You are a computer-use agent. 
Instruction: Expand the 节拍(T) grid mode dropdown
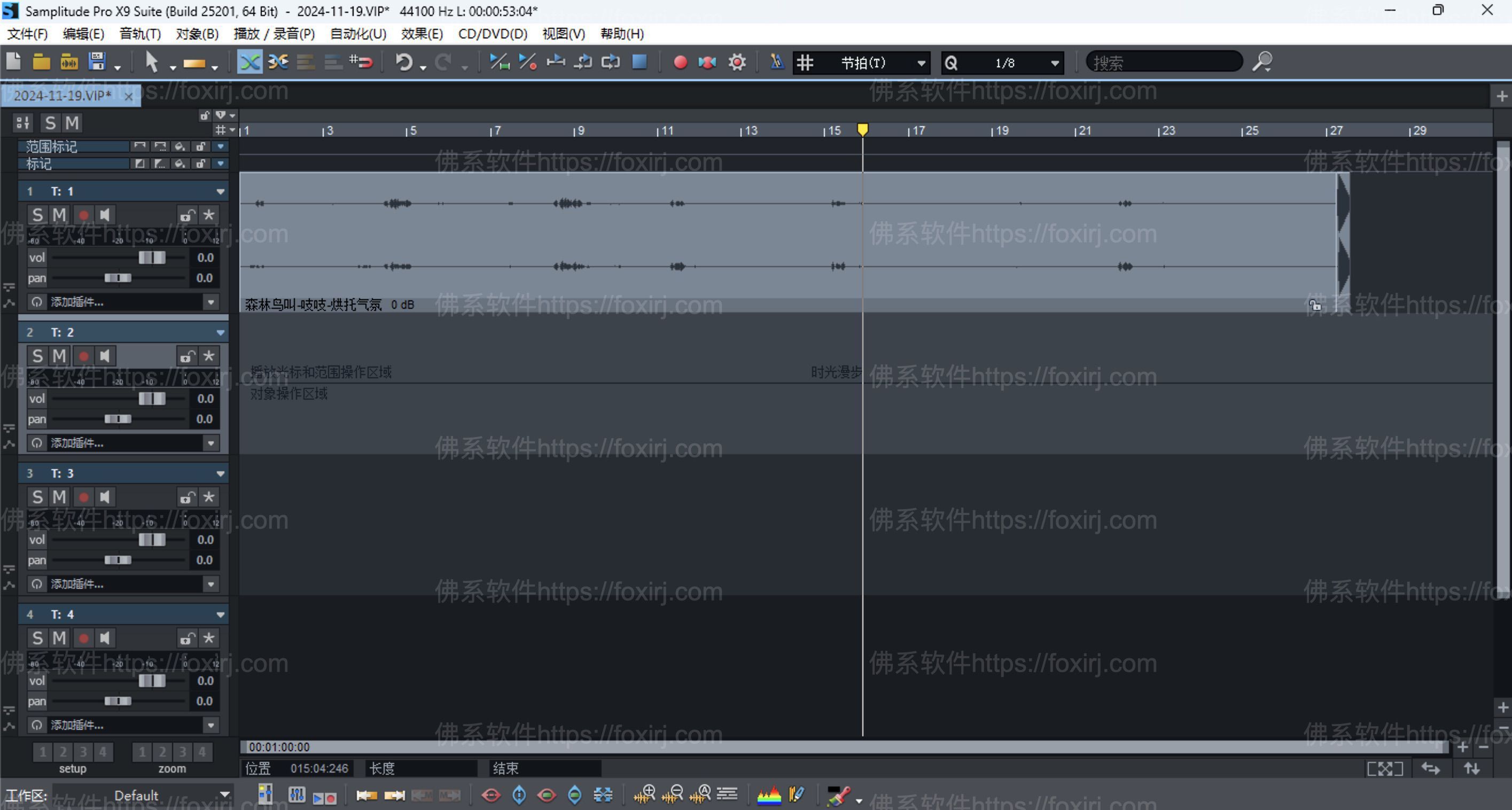[921, 63]
